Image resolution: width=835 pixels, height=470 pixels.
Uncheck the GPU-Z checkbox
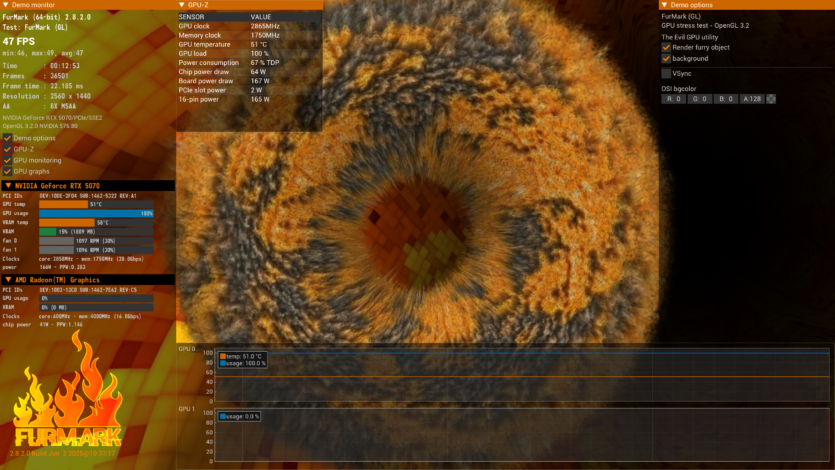(7, 149)
